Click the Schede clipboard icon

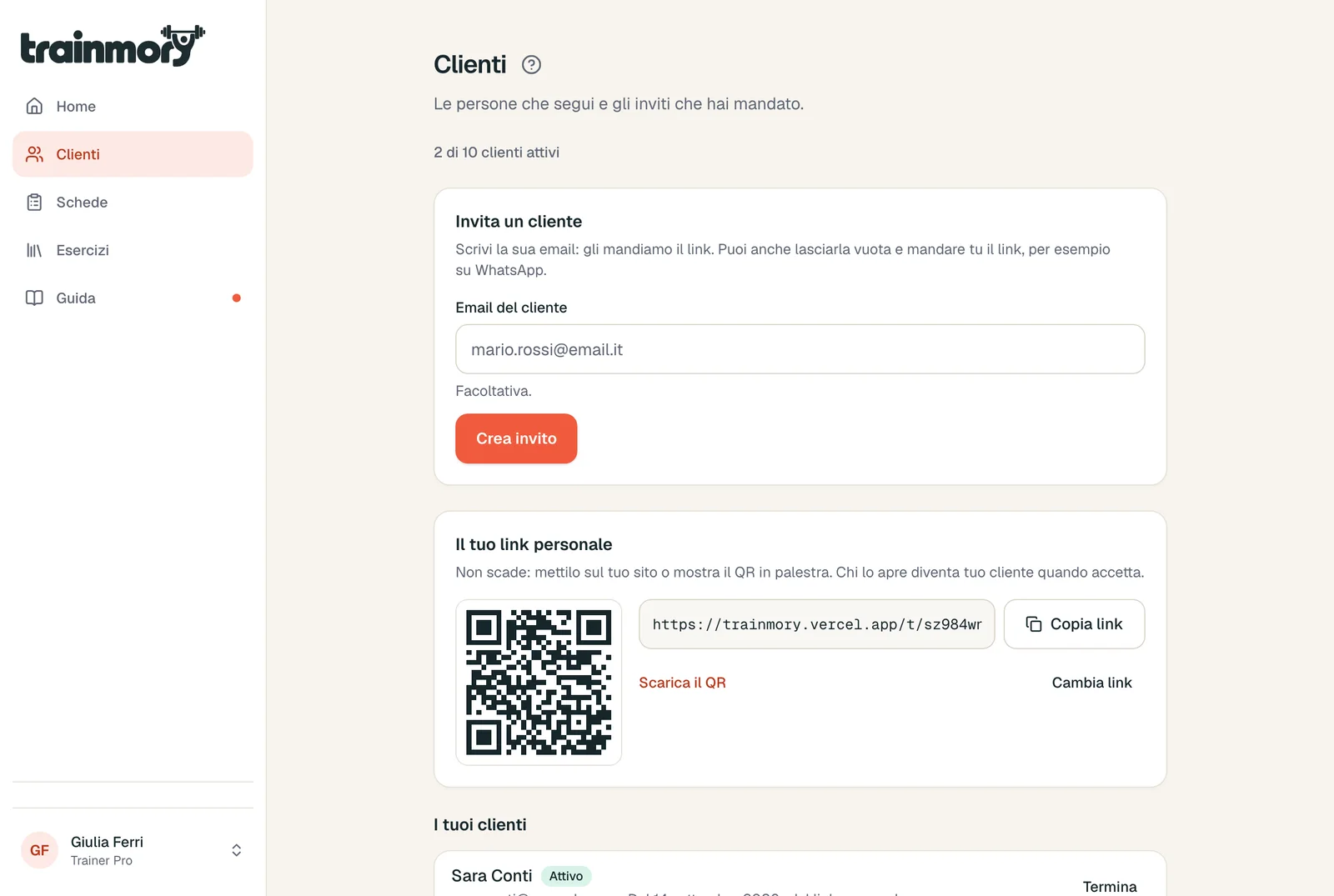[34, 203]
